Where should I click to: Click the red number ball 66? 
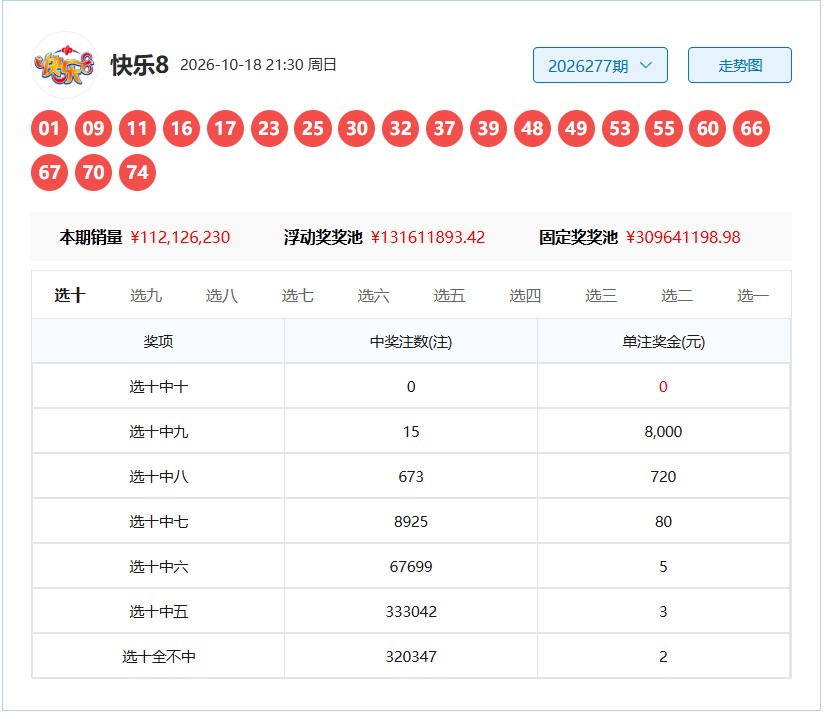[751, 128]
